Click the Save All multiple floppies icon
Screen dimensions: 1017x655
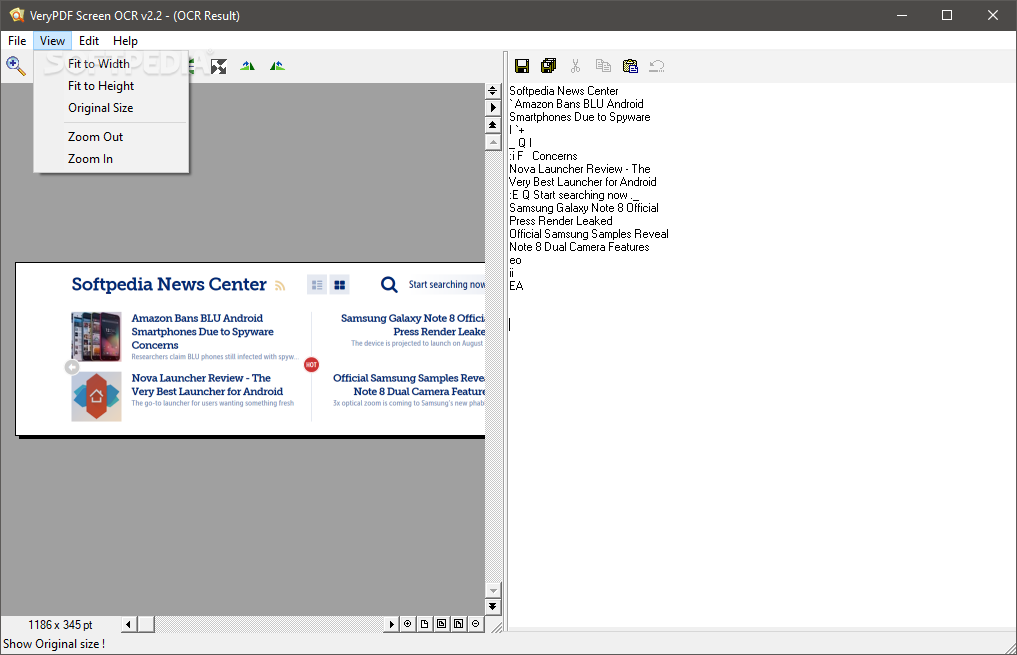point(549,66)
